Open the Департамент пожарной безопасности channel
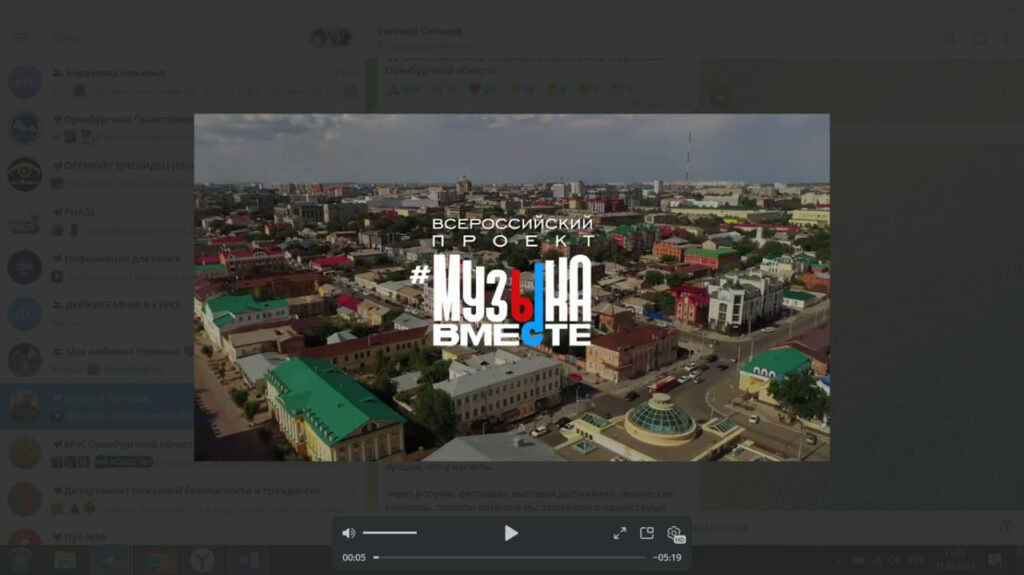 click(x=183, y=499)
